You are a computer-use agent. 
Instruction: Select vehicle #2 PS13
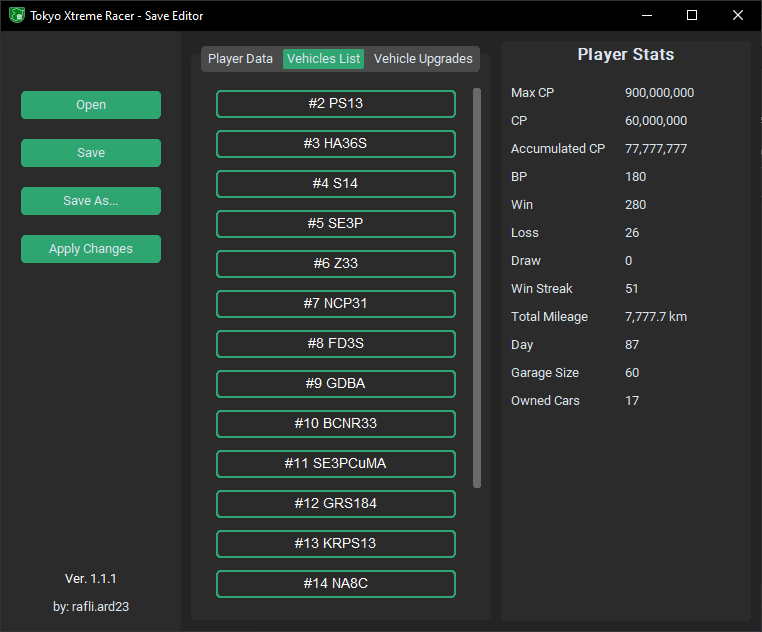coord(336,104)
